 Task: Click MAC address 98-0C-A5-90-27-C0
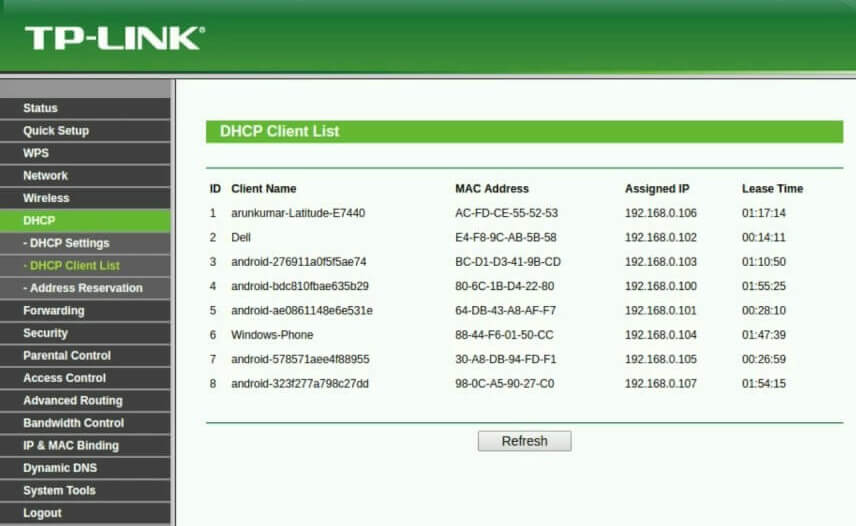click(x=504, y=384)
